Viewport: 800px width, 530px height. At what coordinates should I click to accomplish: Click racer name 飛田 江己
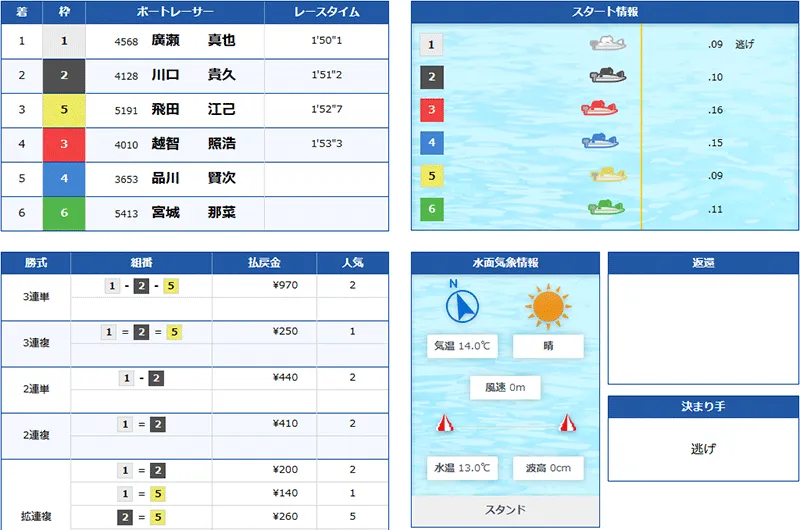(x=193, y=109)
